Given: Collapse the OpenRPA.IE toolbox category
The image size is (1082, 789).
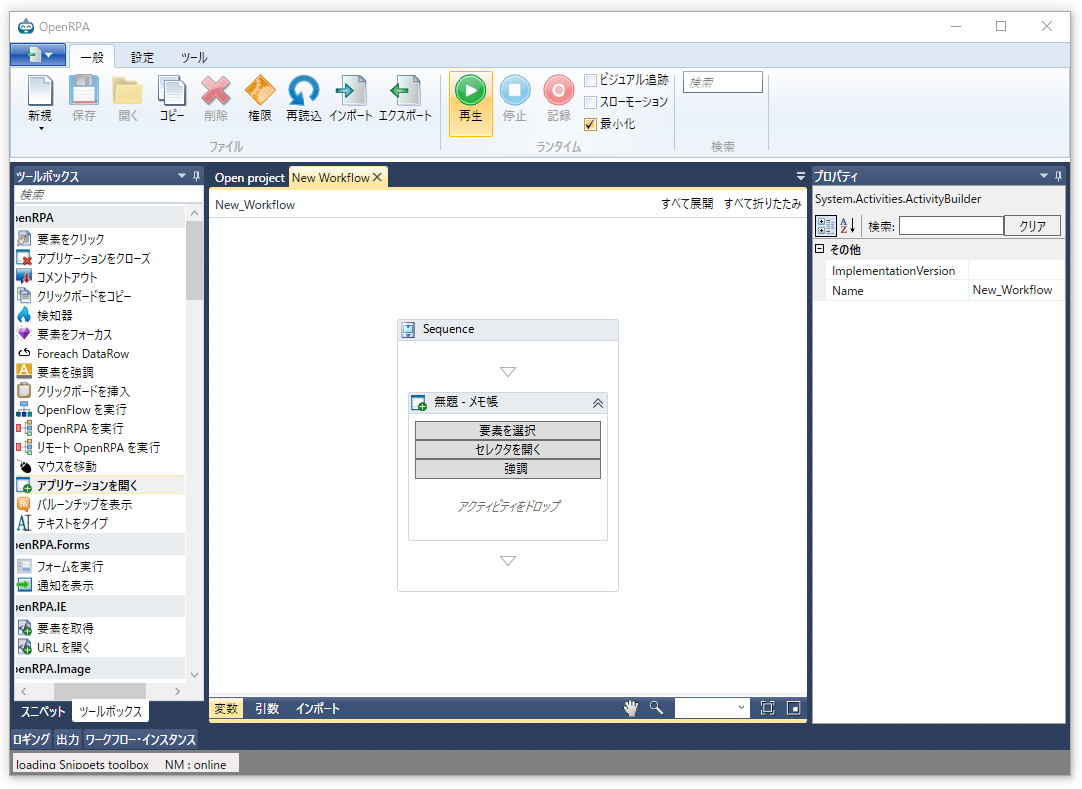Looking at the screenshot, I should 100,607.
